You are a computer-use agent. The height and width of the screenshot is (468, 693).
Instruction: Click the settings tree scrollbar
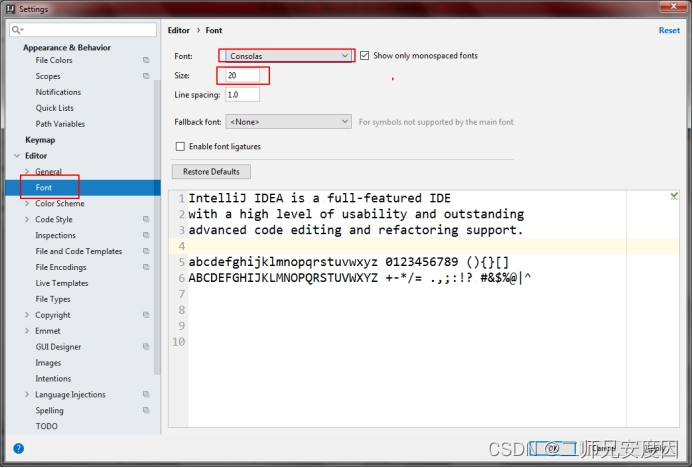(x=157, y=228)
